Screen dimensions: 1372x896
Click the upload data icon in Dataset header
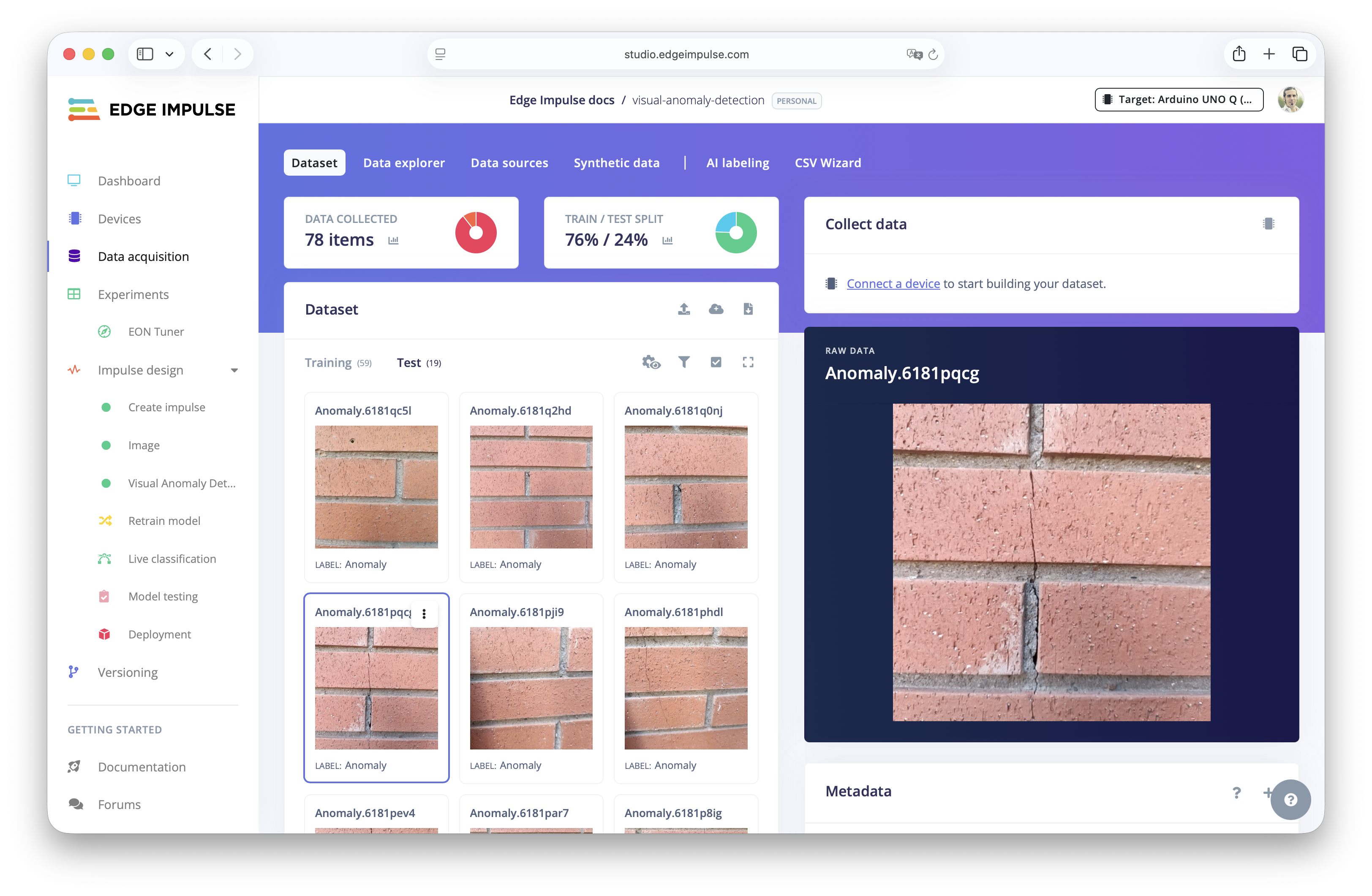click(684, 310)
